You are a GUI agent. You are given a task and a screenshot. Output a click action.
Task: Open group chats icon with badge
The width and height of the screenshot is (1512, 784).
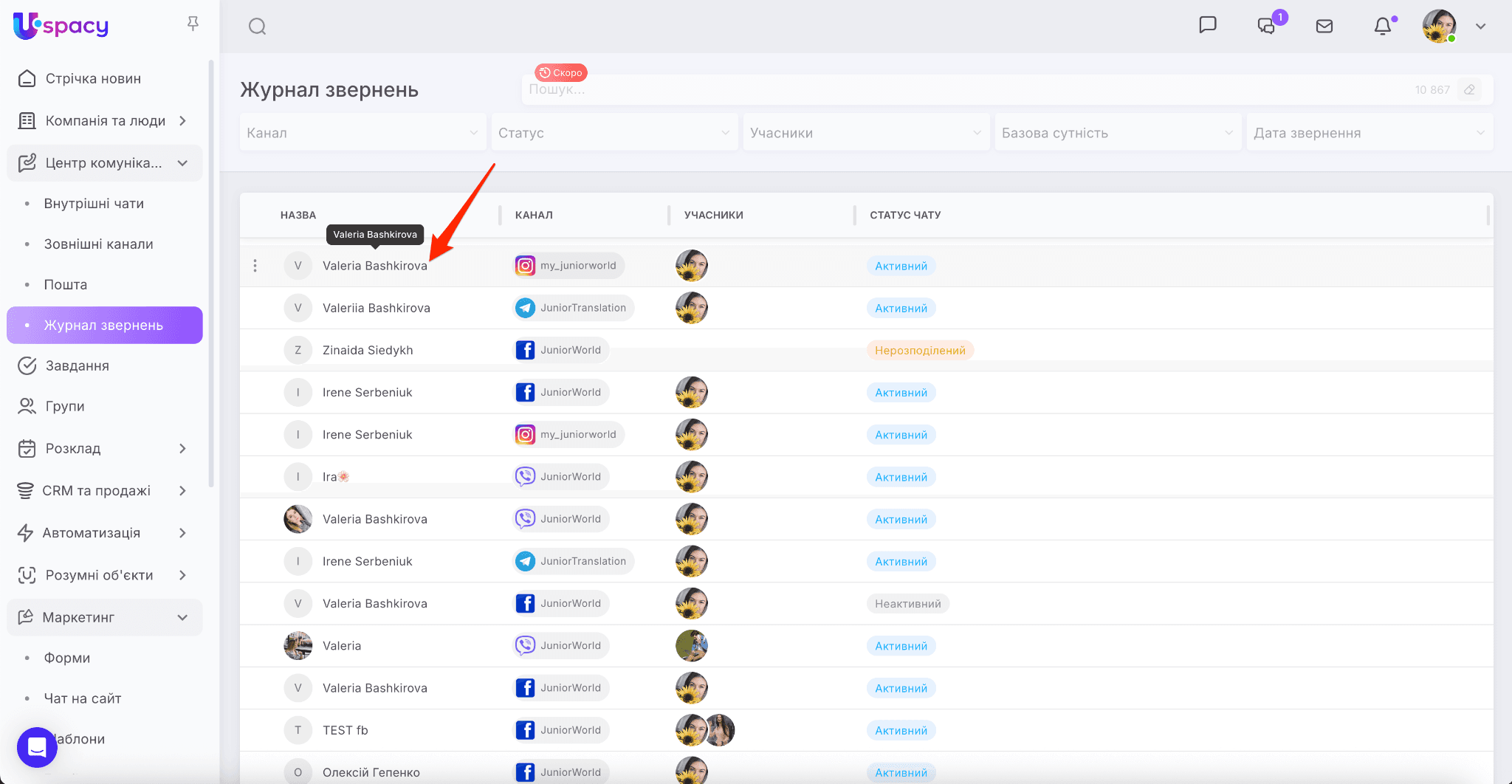[x=1267, y=26]
